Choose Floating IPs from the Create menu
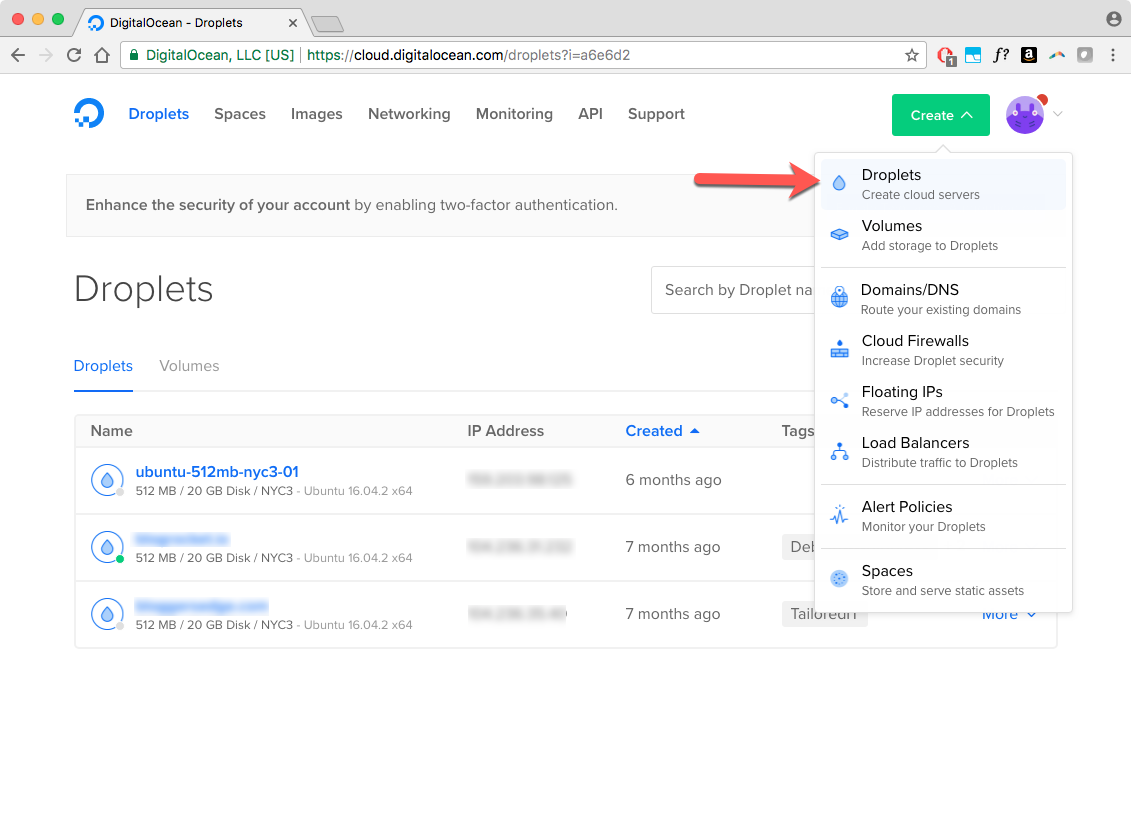The image size is (1131, 832). (943, 401)
